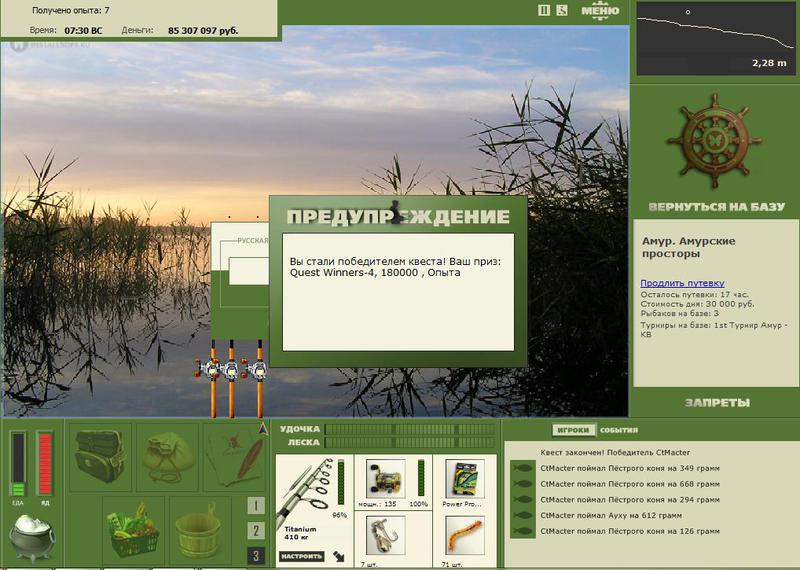Click the УДОЧКА tension bar

410,429
